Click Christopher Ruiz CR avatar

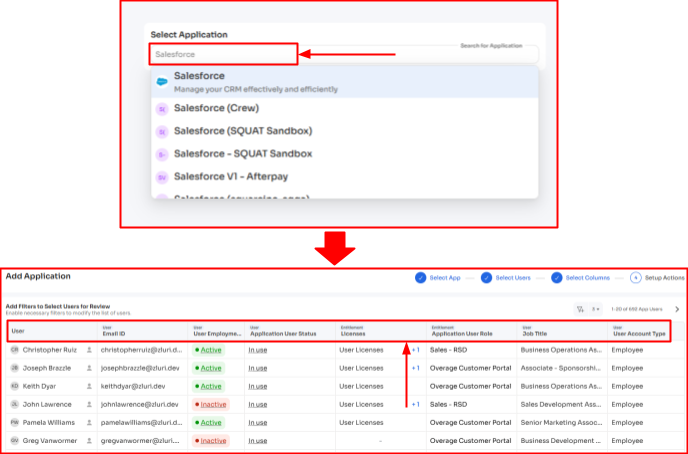[x=14, y=350]
